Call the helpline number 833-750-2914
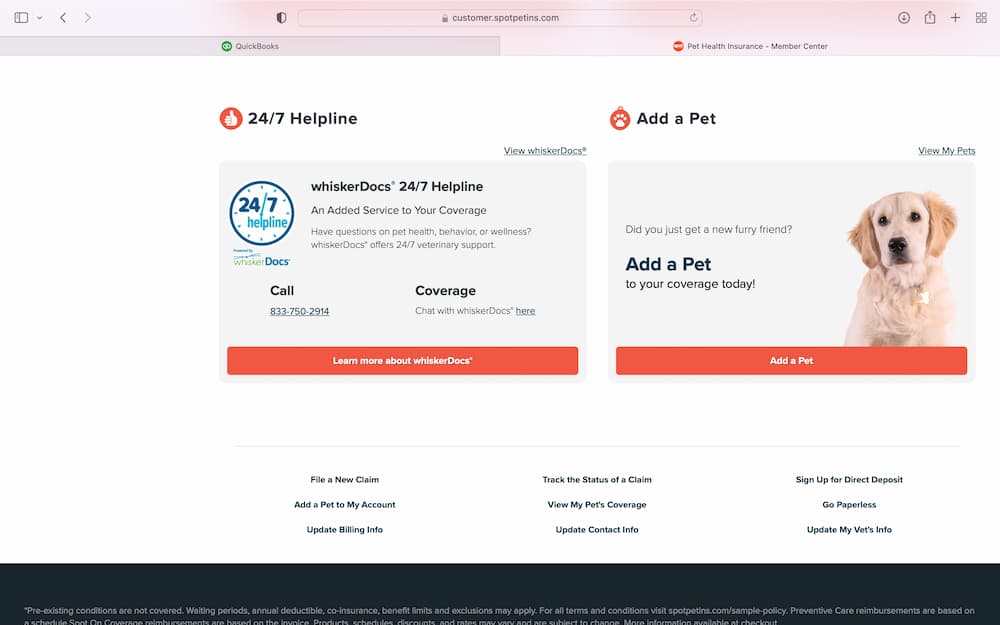The height and width of the screenshot is (625, 1000). coord(299,311)
